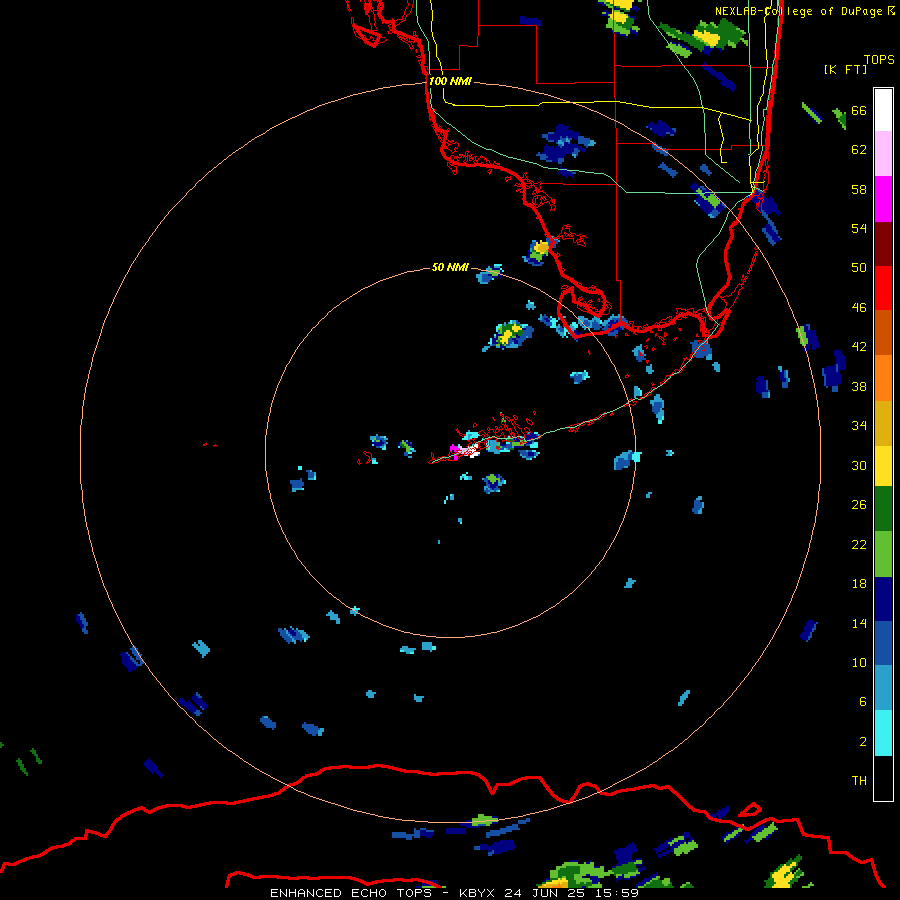The image size is (900, 900).
Task: Click the white-magenta echo core near Key West
Action: pyautogui.click(x=466, y=450)
